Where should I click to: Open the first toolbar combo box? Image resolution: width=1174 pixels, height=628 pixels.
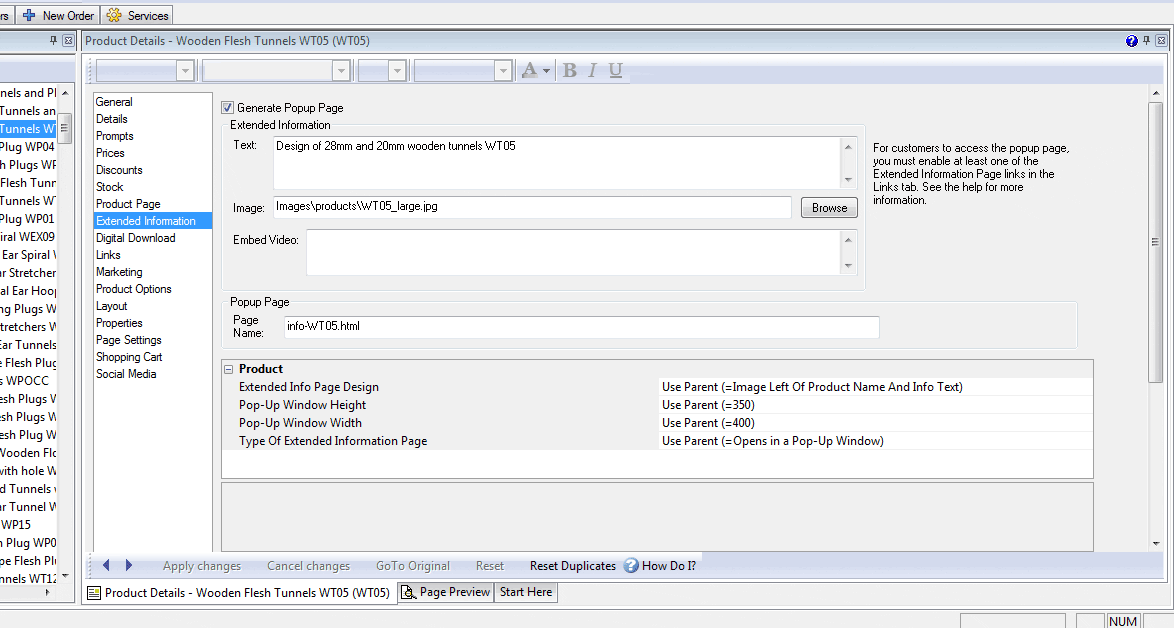tap(185, 70)
